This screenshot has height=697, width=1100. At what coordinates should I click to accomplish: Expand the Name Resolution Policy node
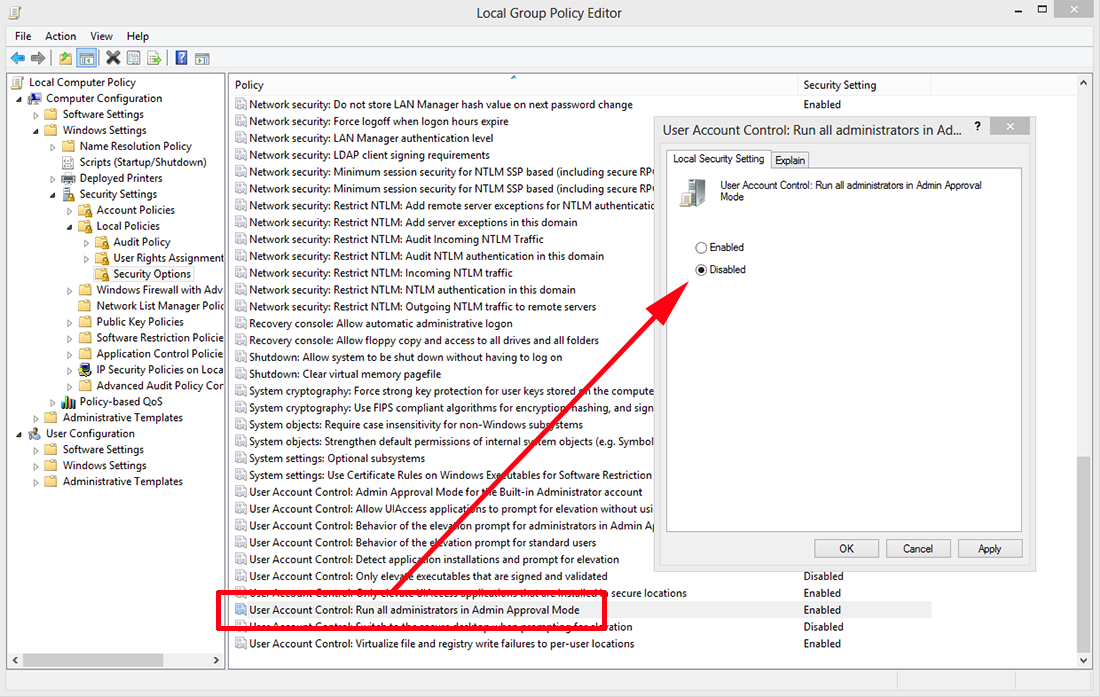click(x=53, y=147)
